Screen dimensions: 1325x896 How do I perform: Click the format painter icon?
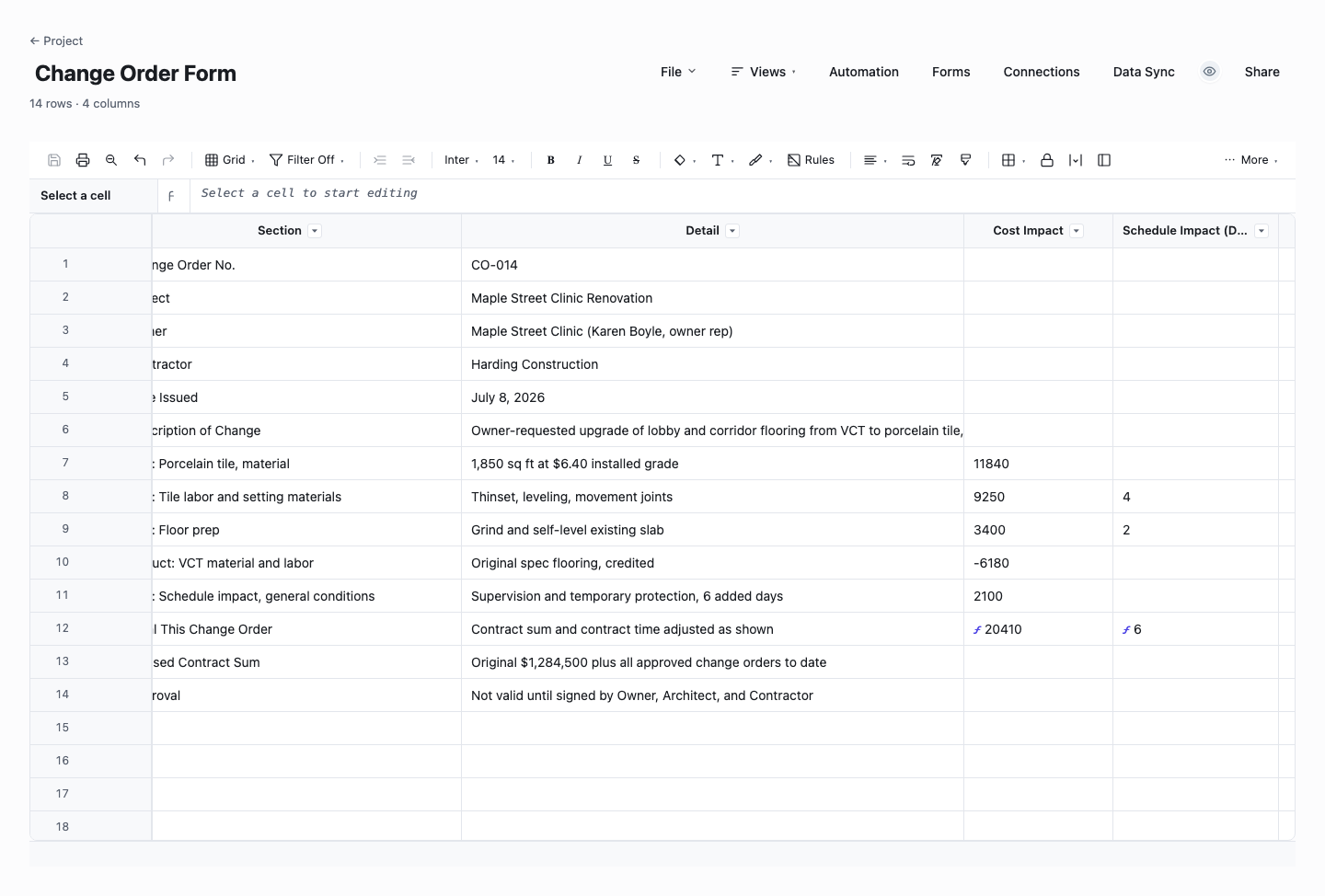(965, 160)
